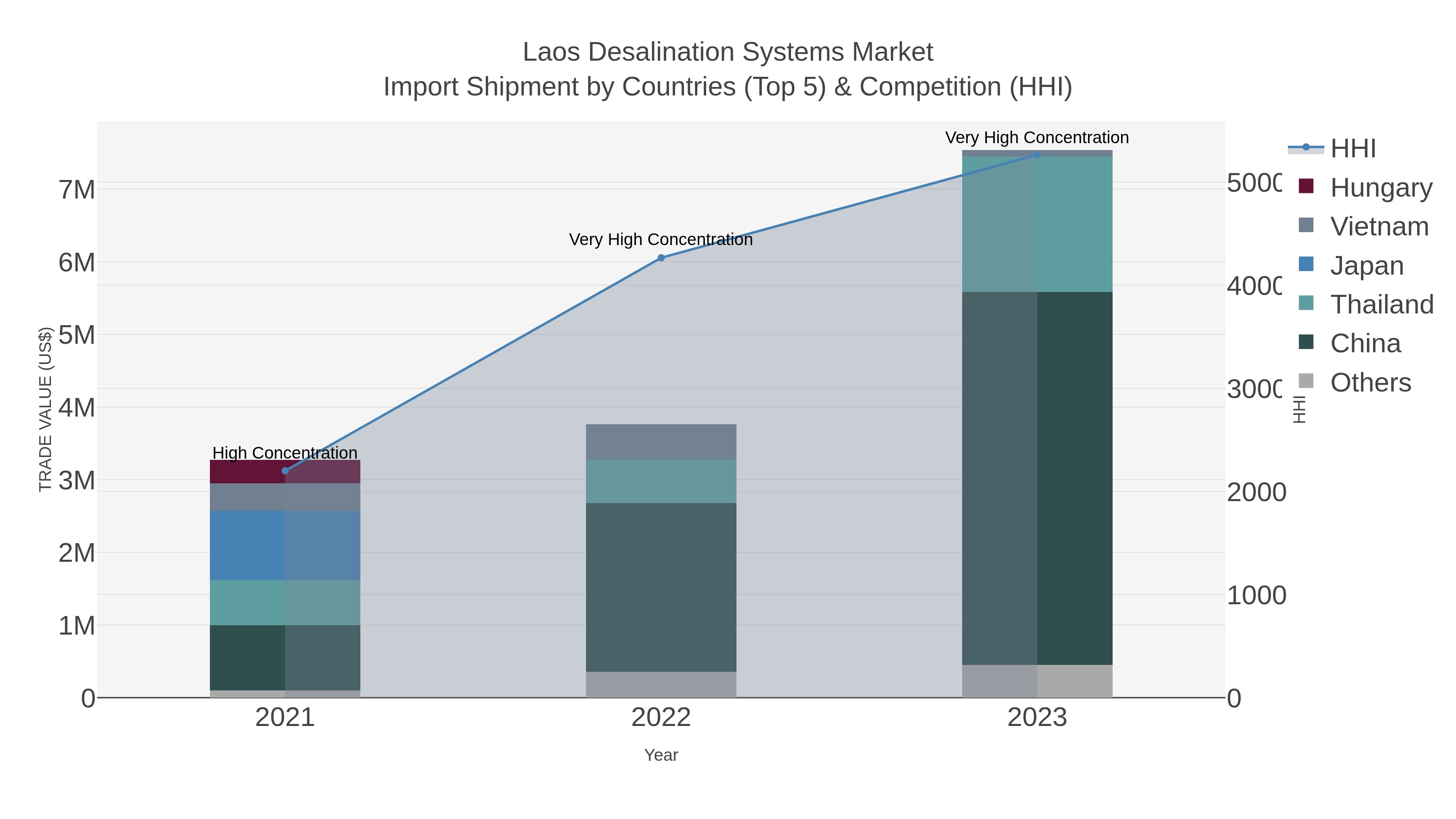Click the China dark green legend swatch
The height and width of the screenshot is (819, 1456).
tap(1306, 341)
